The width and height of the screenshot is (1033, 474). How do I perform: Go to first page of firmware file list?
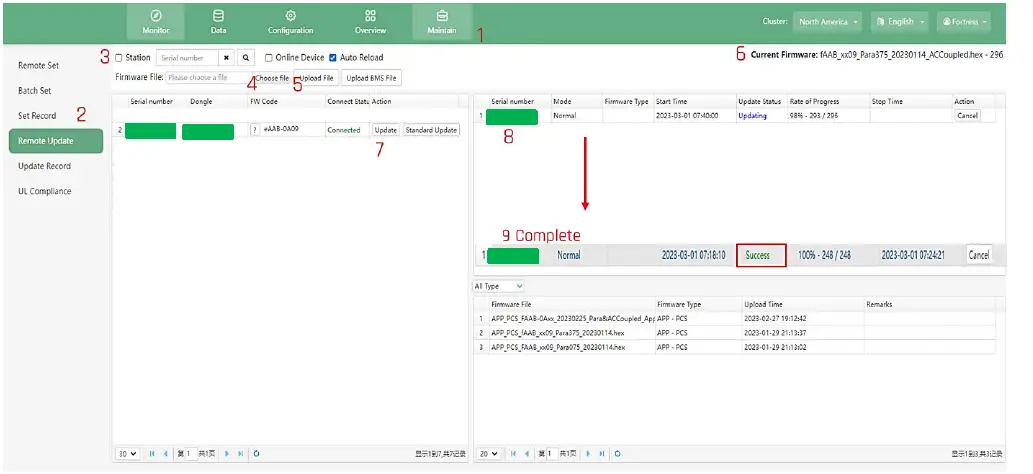pos(513,454)
